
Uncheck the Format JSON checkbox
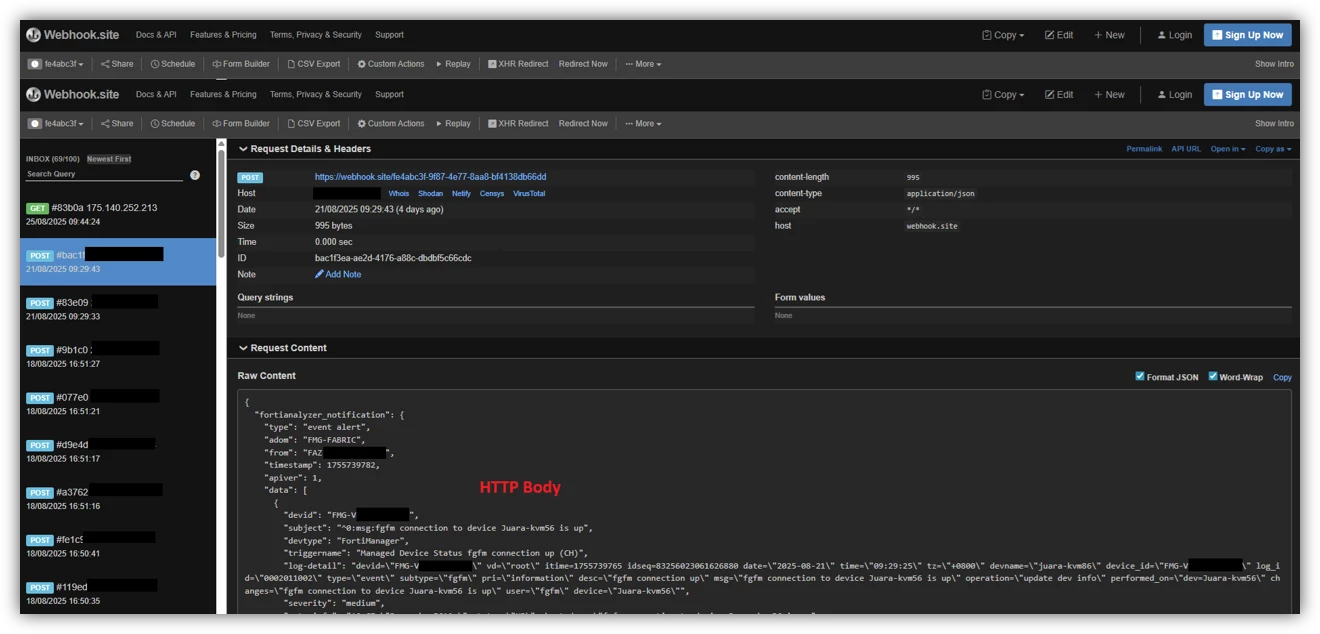(x=1140, y=377)
